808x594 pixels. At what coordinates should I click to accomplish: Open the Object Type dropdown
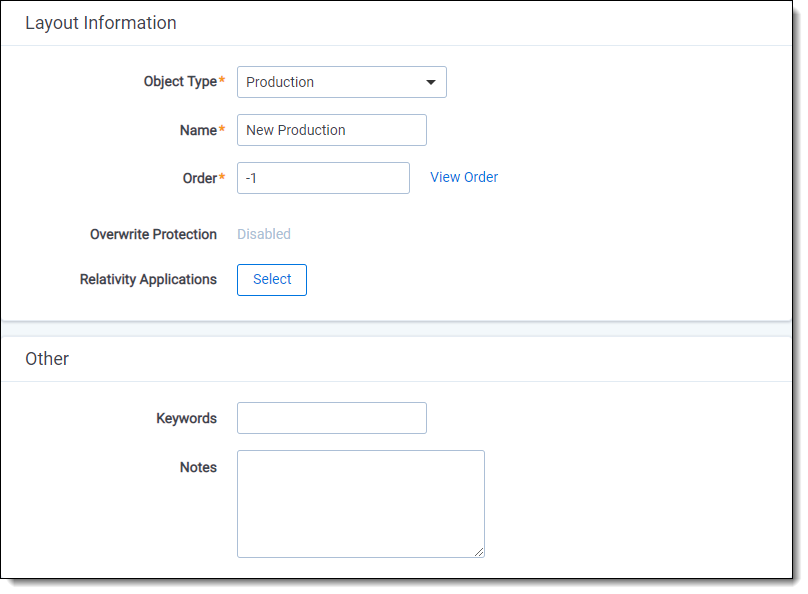click(x=330, y=82)
